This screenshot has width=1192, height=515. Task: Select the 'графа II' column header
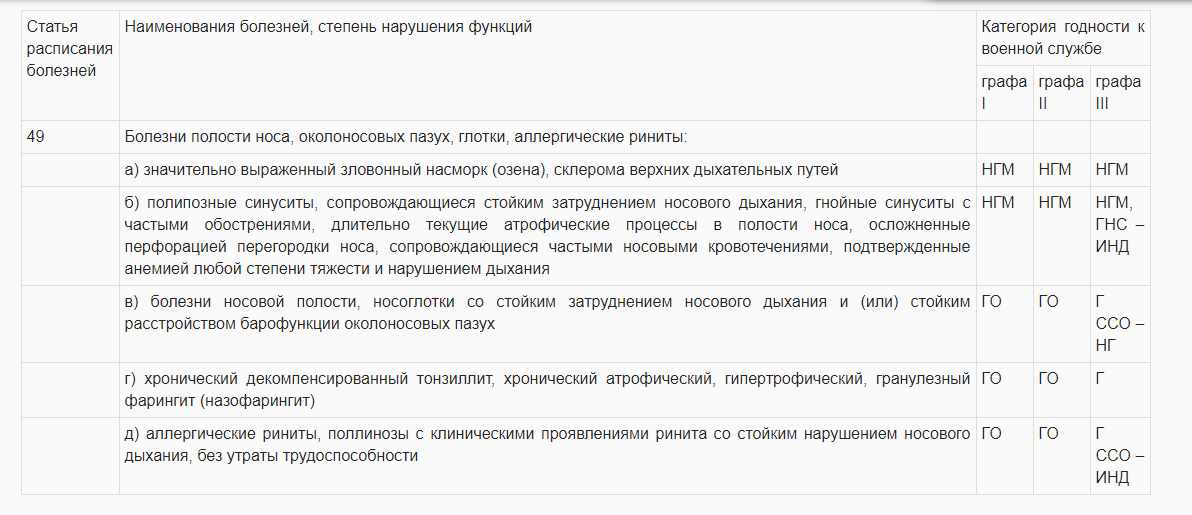[x=1061, y=93]
